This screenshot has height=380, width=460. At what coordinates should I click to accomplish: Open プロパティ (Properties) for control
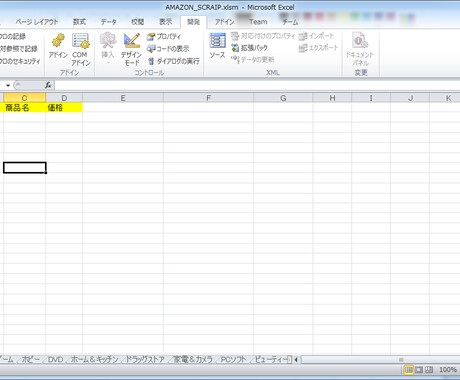point(164,36)
